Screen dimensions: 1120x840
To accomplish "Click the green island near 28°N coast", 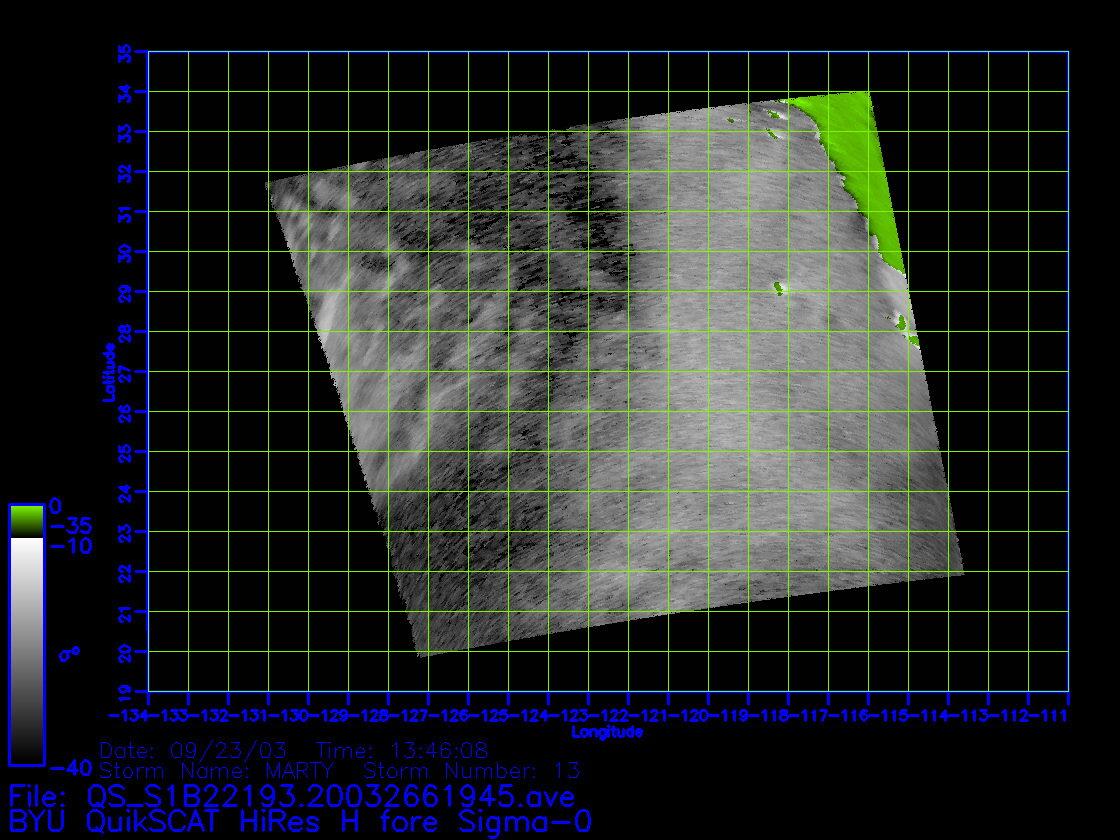I will click(903, 323).
